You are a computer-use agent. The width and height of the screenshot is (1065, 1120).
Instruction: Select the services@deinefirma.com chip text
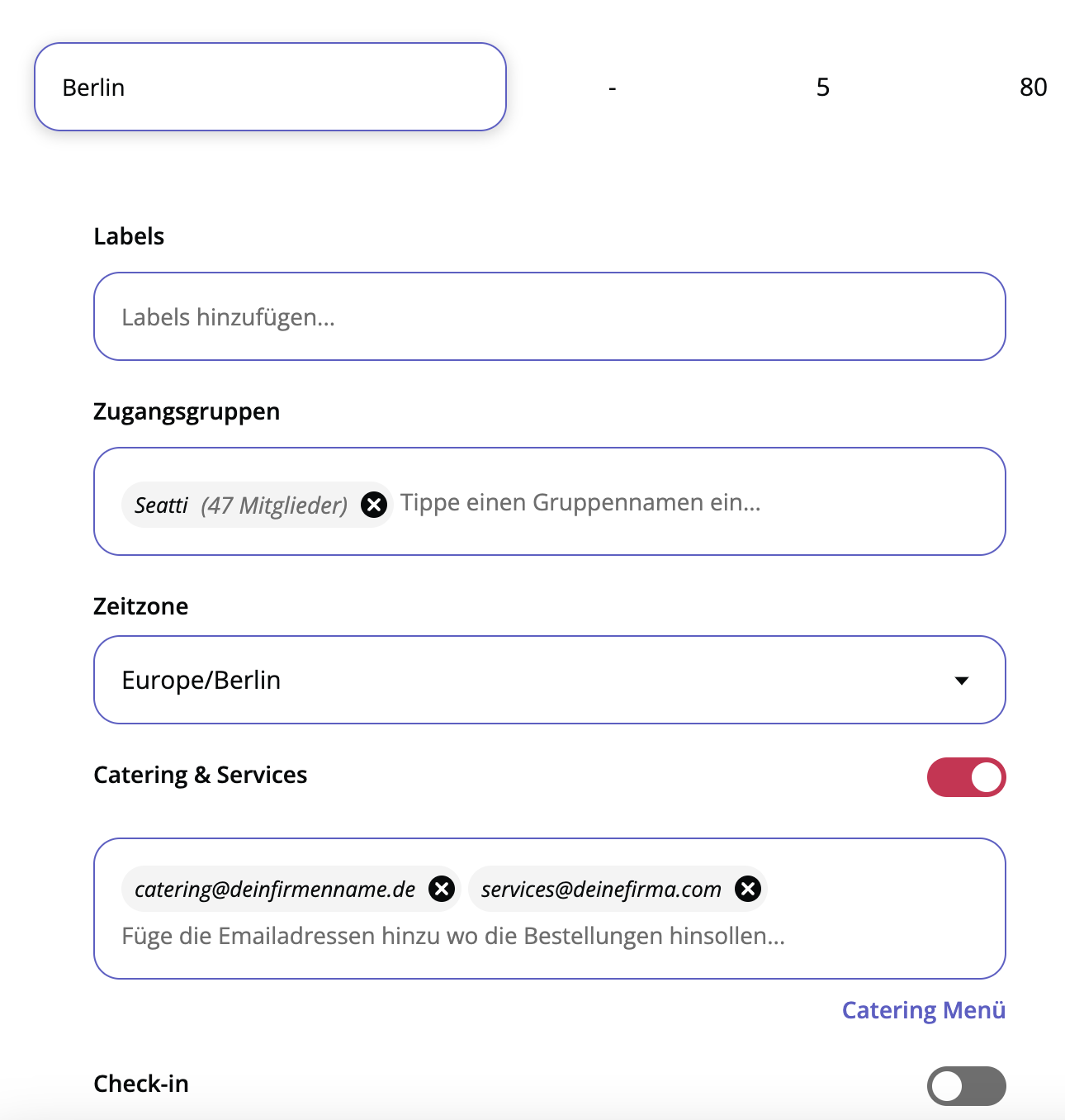click(601, 890)
